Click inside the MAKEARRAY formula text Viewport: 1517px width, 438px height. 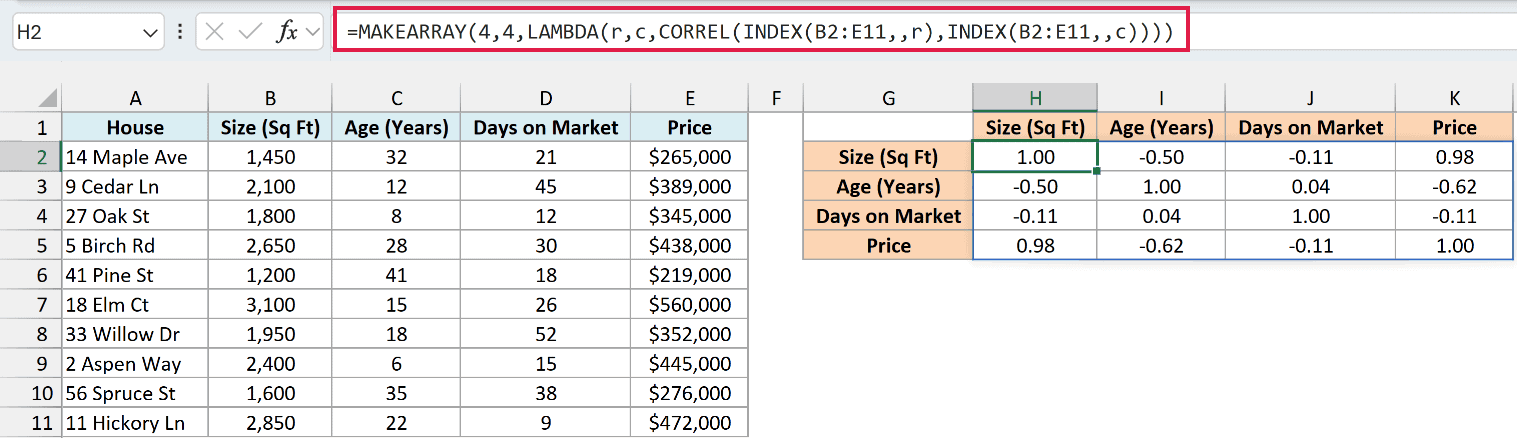[x=760, y=32]
